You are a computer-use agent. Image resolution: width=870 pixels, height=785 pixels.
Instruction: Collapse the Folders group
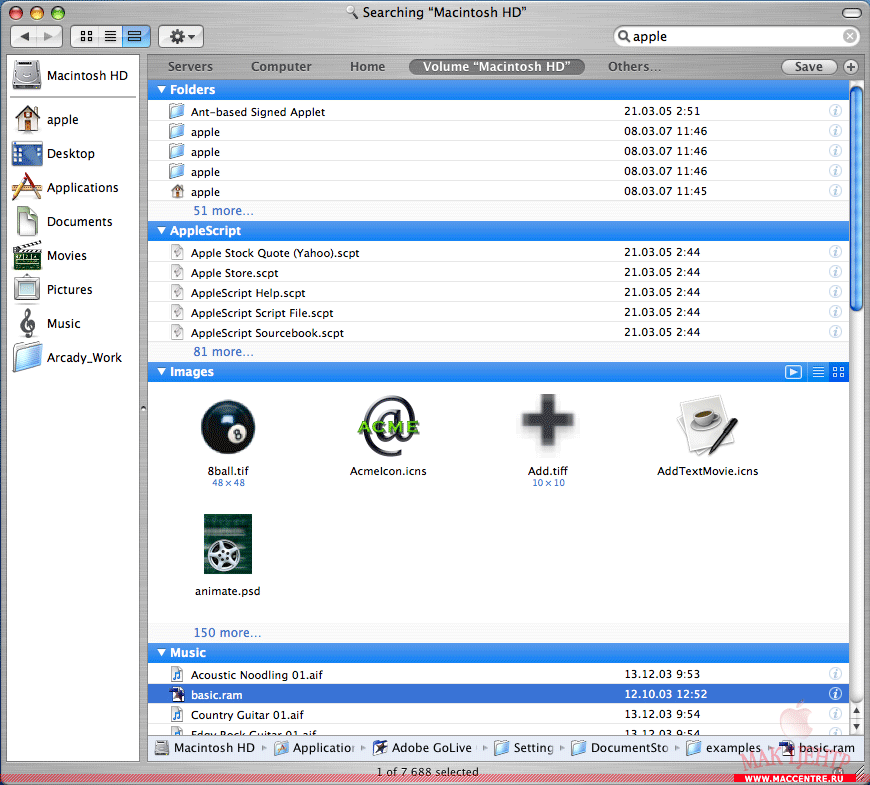(x=161, y=89)
